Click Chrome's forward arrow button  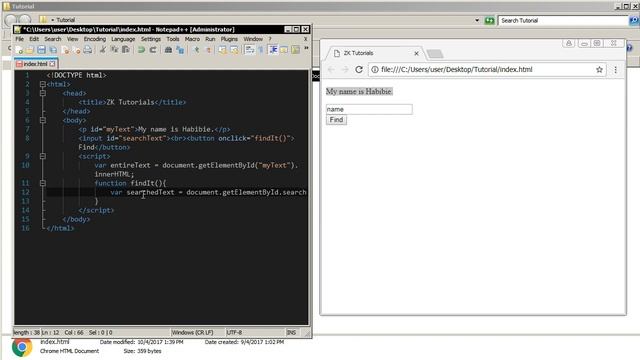click(x=345, y=69)
